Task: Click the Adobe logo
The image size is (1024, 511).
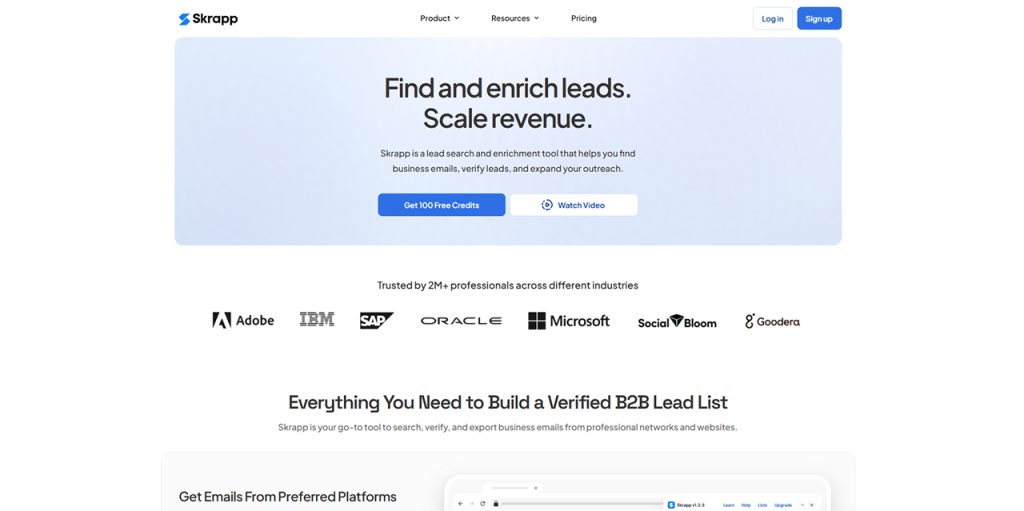Action: (243, 320)
